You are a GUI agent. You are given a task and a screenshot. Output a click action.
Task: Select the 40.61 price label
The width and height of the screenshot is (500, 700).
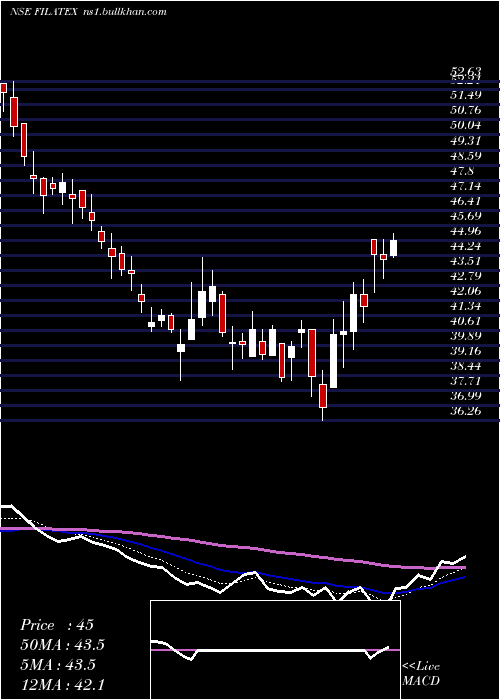tap(465, 321)
